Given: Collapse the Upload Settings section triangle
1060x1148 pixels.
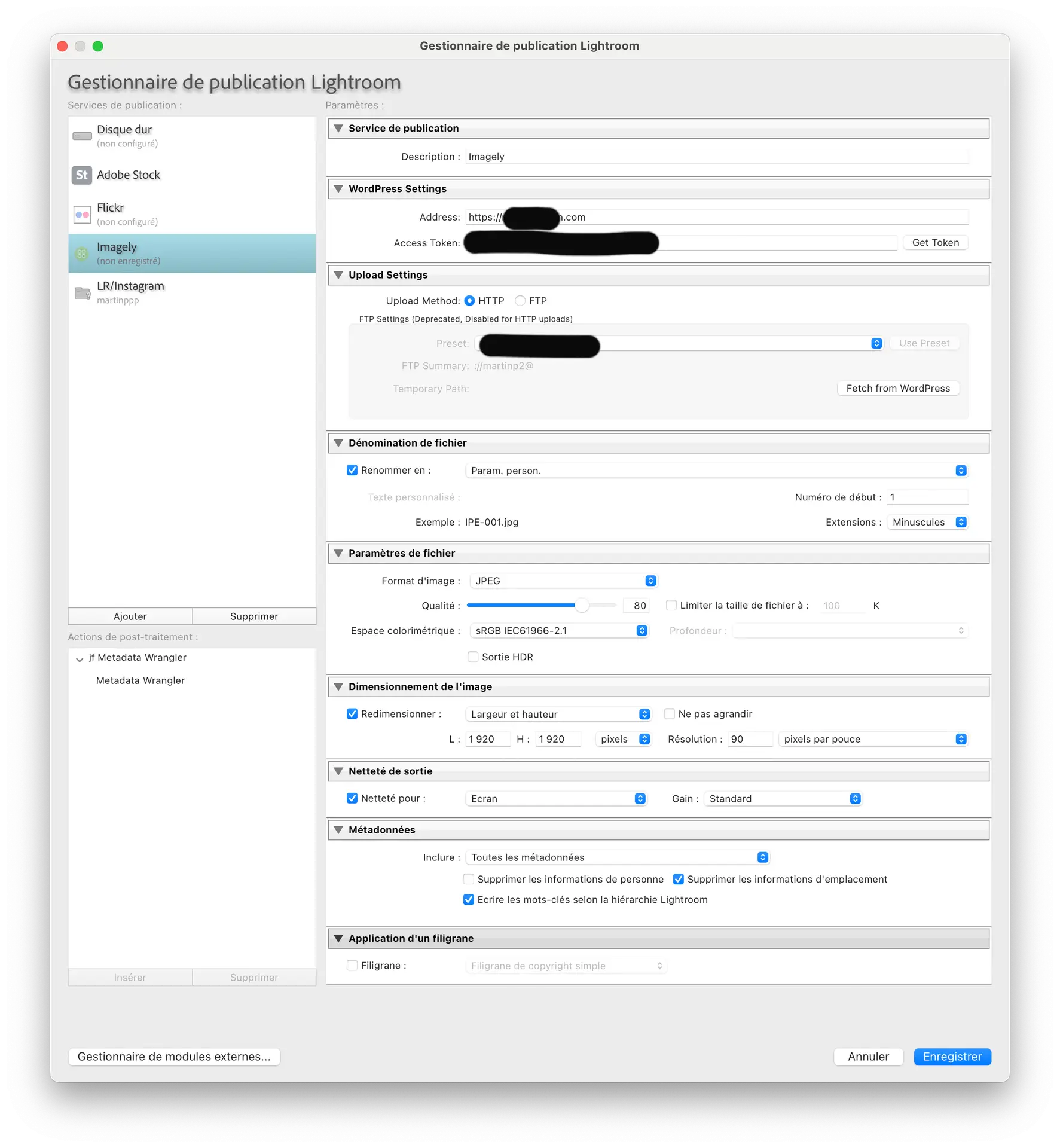Looking at the screenshot, I should tap(338, 275).
